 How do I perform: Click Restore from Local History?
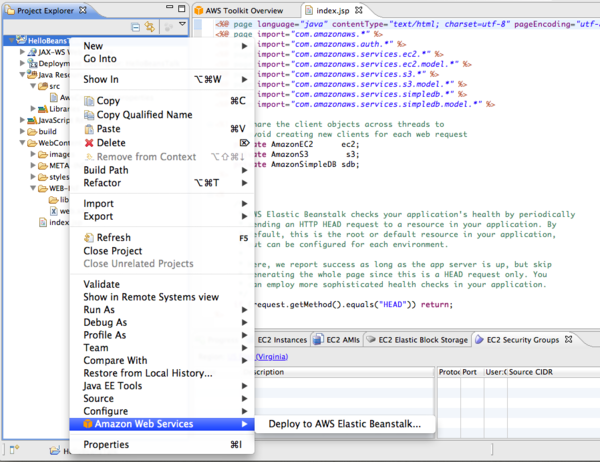tap(162, 373)
